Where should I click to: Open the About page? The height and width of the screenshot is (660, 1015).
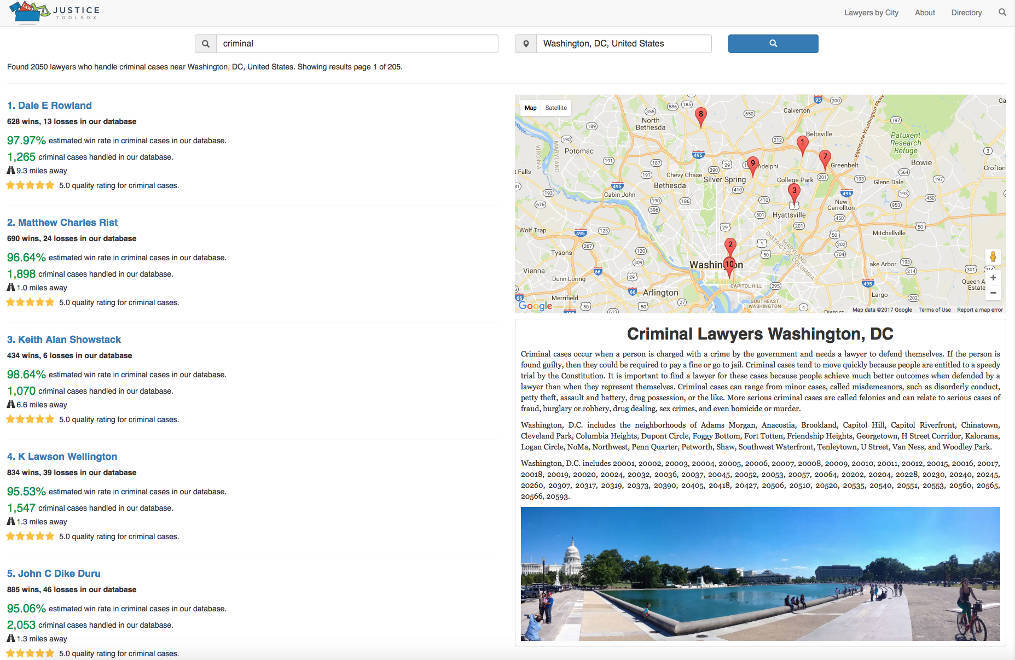(x=925, y=12)
